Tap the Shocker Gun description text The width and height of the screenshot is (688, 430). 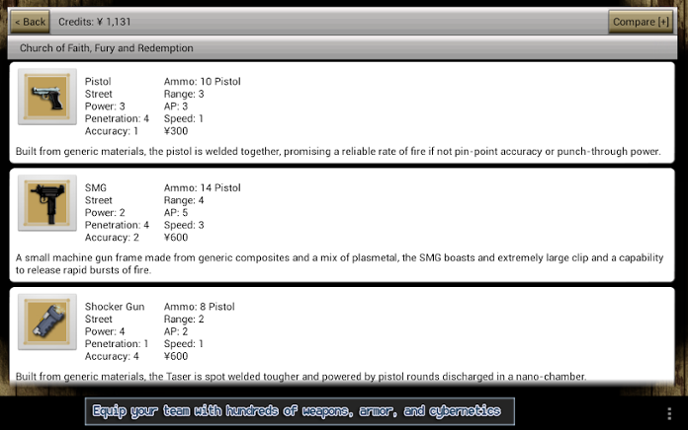(x=300, y=377)
